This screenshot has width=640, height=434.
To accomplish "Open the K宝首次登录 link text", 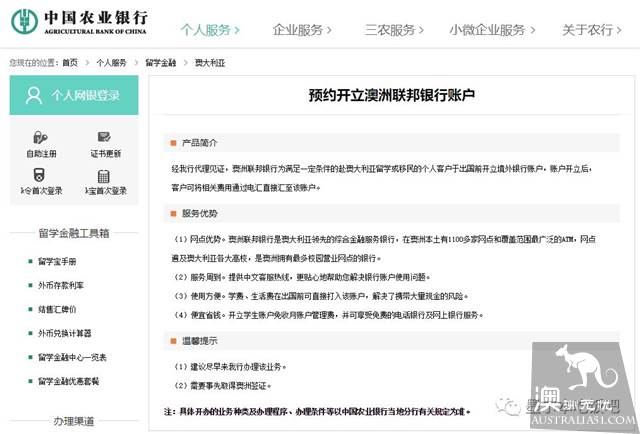I will pos(106,191).
